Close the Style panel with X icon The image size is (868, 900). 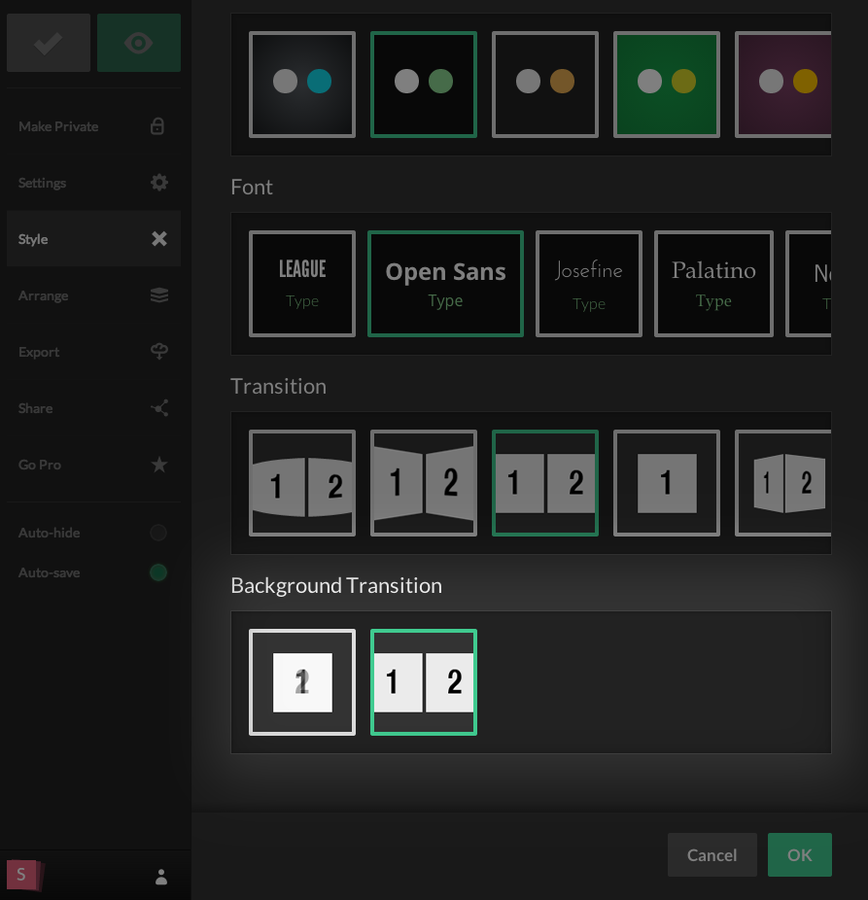159,239
